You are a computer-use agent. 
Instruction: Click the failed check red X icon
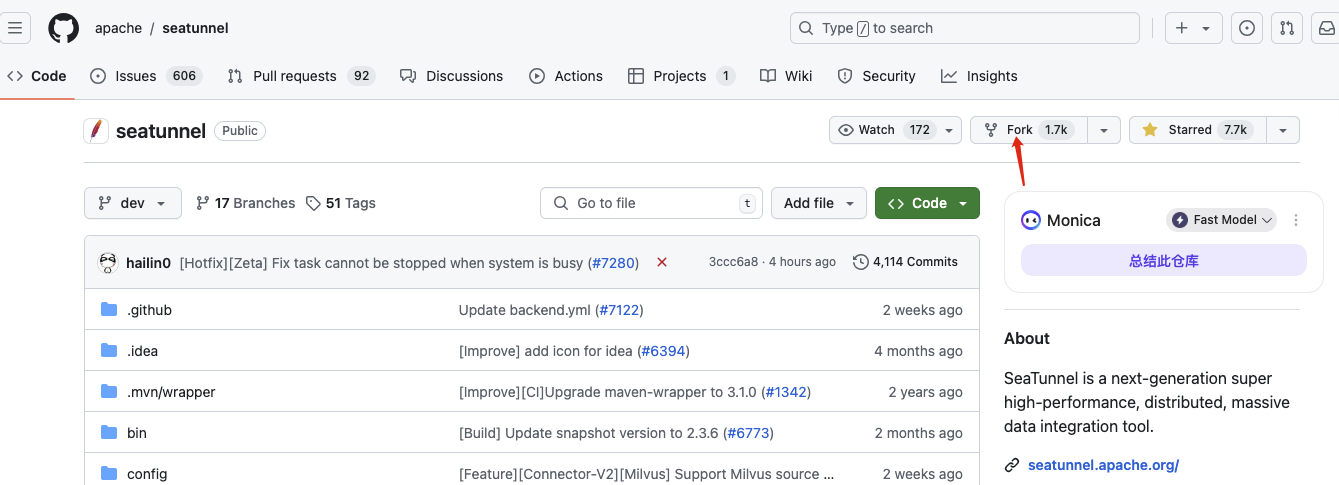[x=662, y=262]
